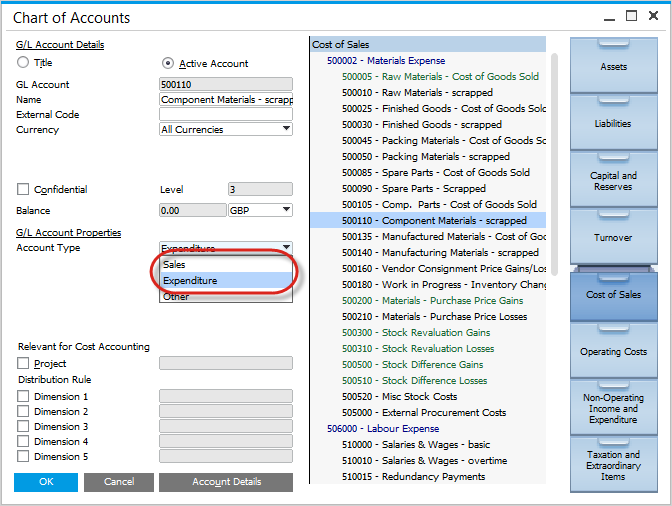Viewport: 672px width, 506px height.
Task: Open the Assets account drawer
Action: pos(613,66)
